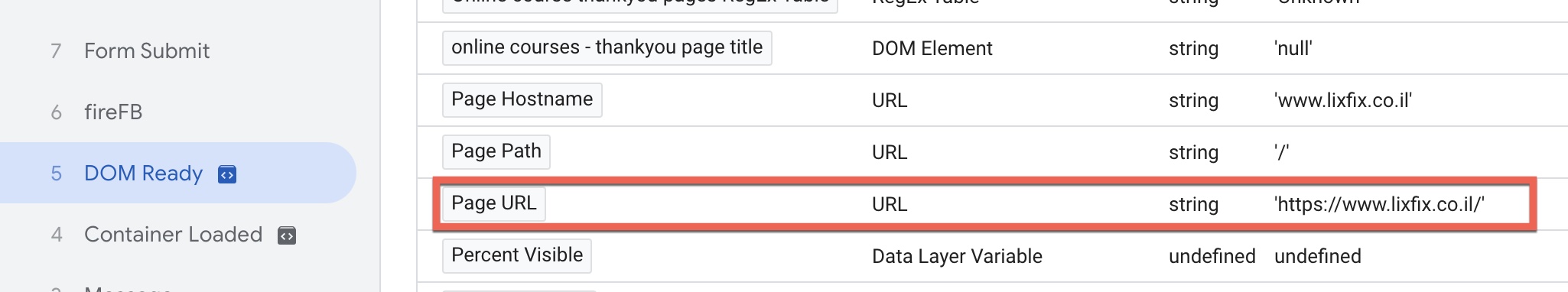Click the code icon beside DOM Ready

click(227, 174)
